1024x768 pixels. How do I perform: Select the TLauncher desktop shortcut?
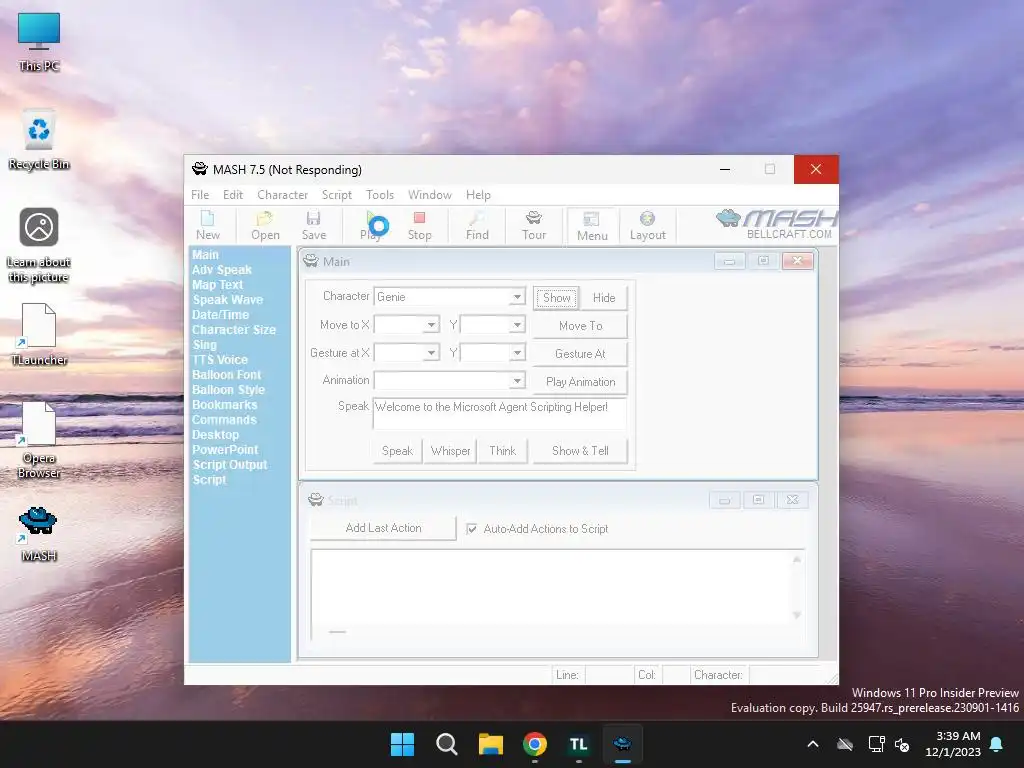coord(39,334)
